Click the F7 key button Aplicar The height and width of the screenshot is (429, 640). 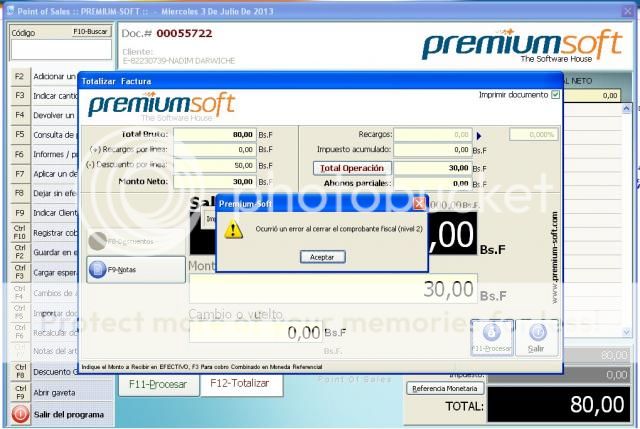(x=20, y=174)
